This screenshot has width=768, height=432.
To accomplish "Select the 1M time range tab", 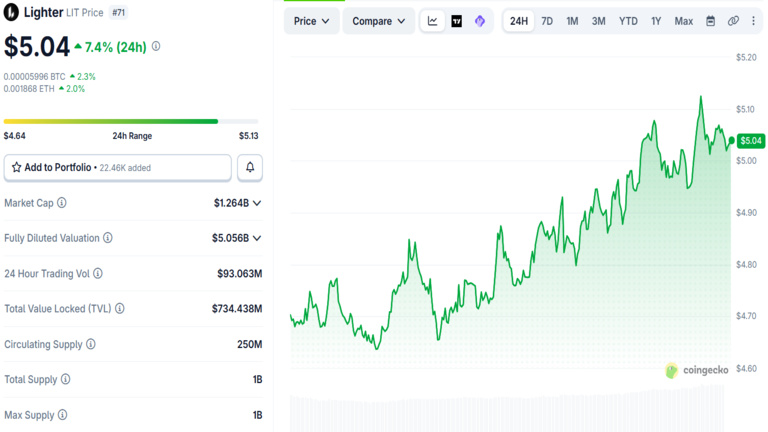I will coord(572,21).
